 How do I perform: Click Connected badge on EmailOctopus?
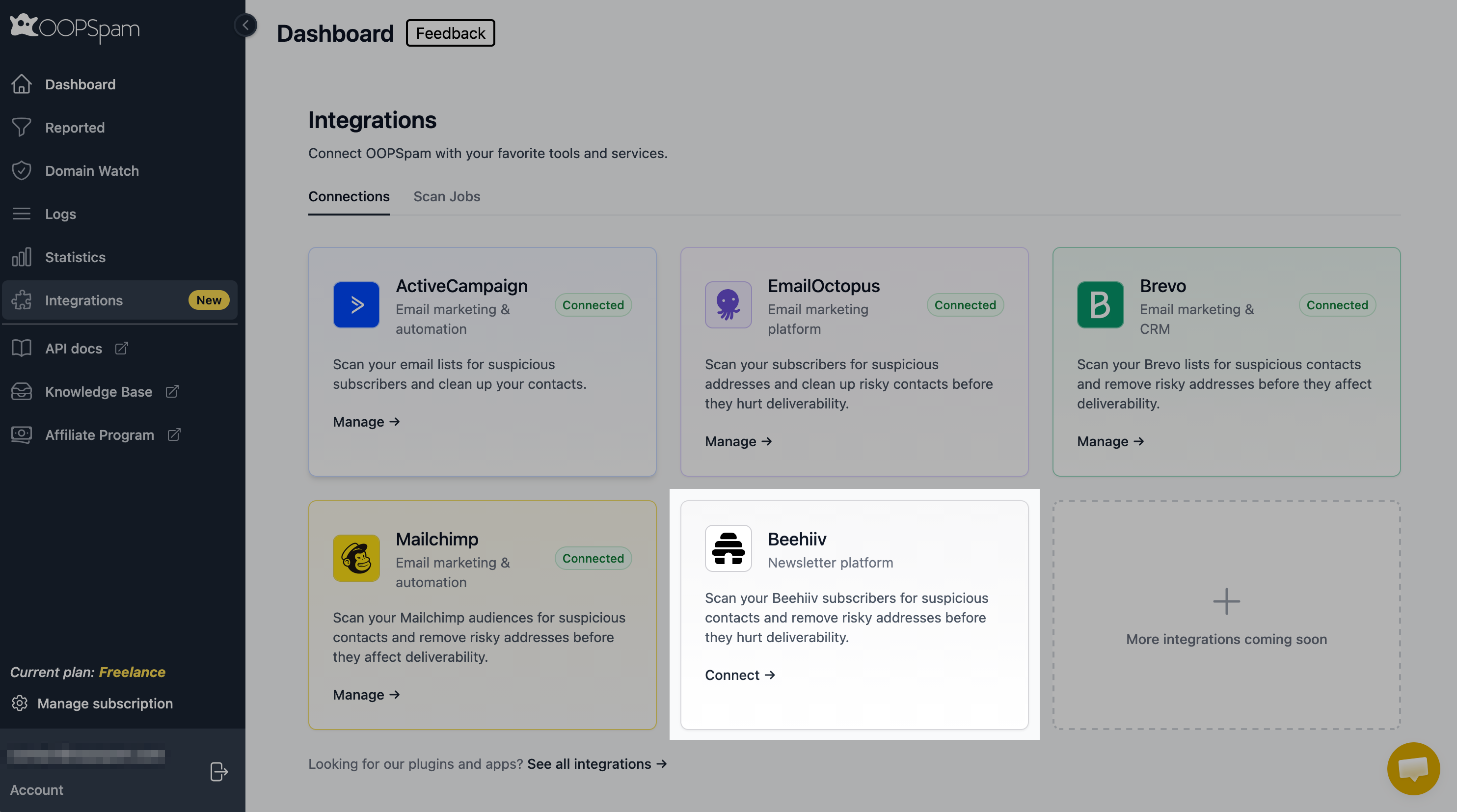pyautogui.click(x=965, y=305)
